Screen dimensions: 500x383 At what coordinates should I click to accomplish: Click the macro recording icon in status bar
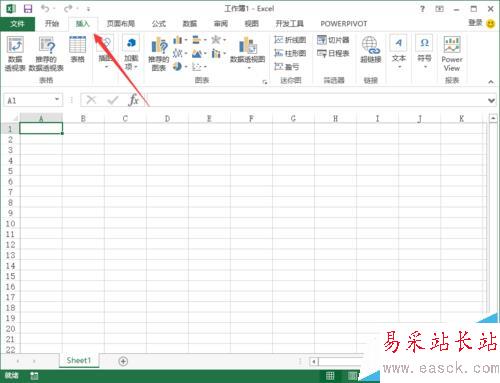[34, 376]
